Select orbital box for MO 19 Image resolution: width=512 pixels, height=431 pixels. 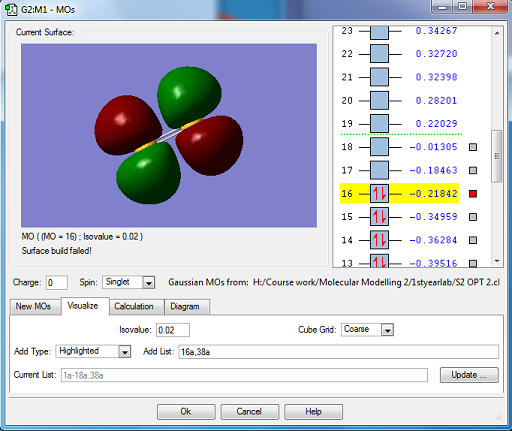click(x=379, y=124)
